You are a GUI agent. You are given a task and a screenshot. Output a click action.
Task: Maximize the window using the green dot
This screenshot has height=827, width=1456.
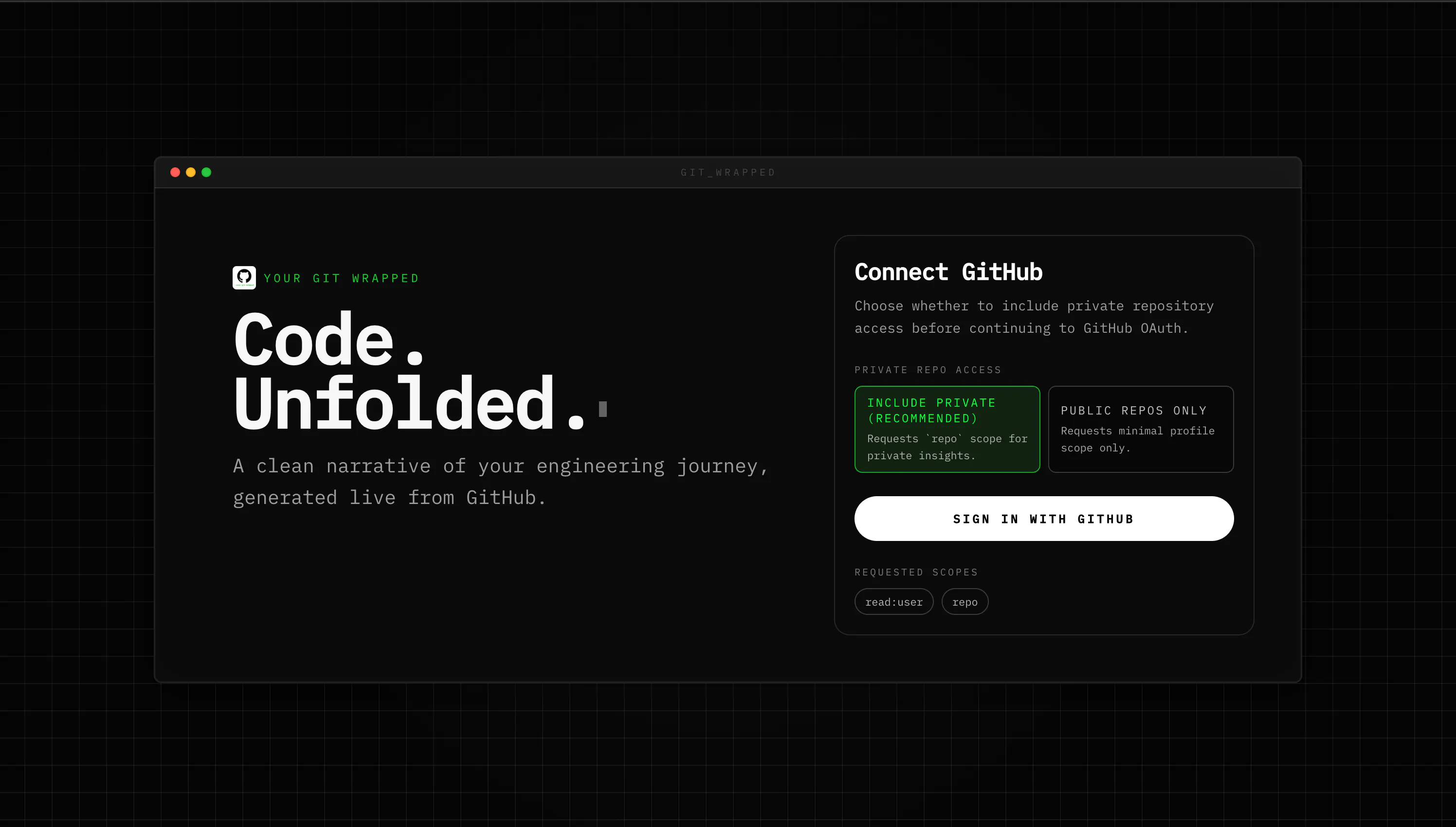coord(206,172)
